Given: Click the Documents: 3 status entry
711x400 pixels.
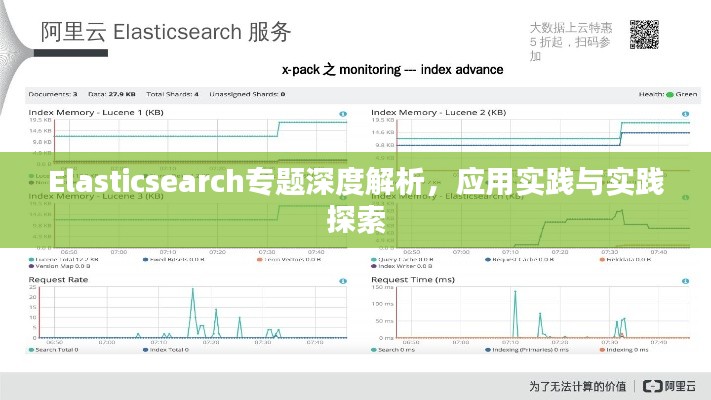Looking at the screenshot, I should pyautogui.click(x=53, y=94).
